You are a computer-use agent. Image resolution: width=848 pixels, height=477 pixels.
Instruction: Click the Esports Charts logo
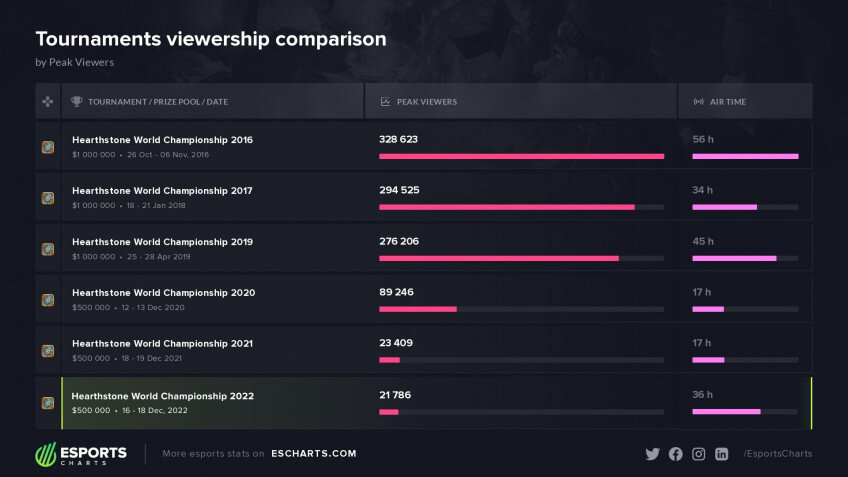[82, 454]
